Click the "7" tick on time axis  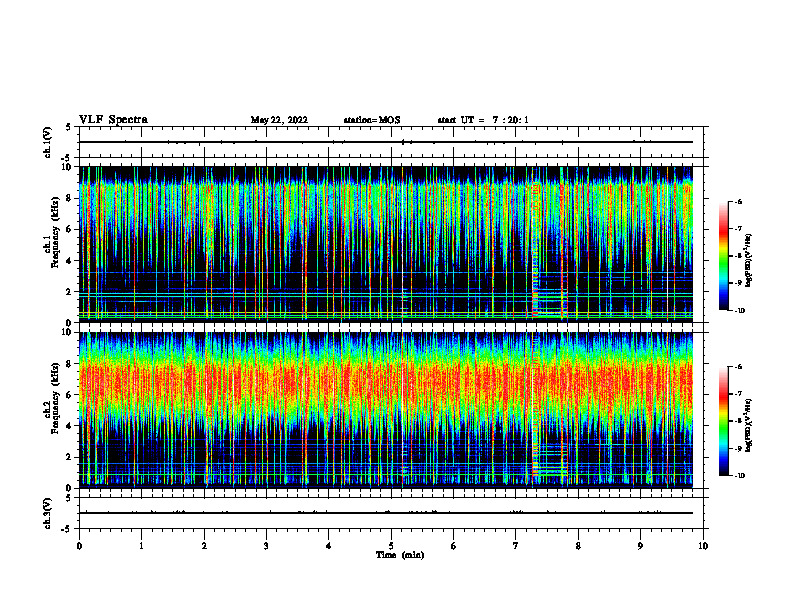tap(516, 546)
